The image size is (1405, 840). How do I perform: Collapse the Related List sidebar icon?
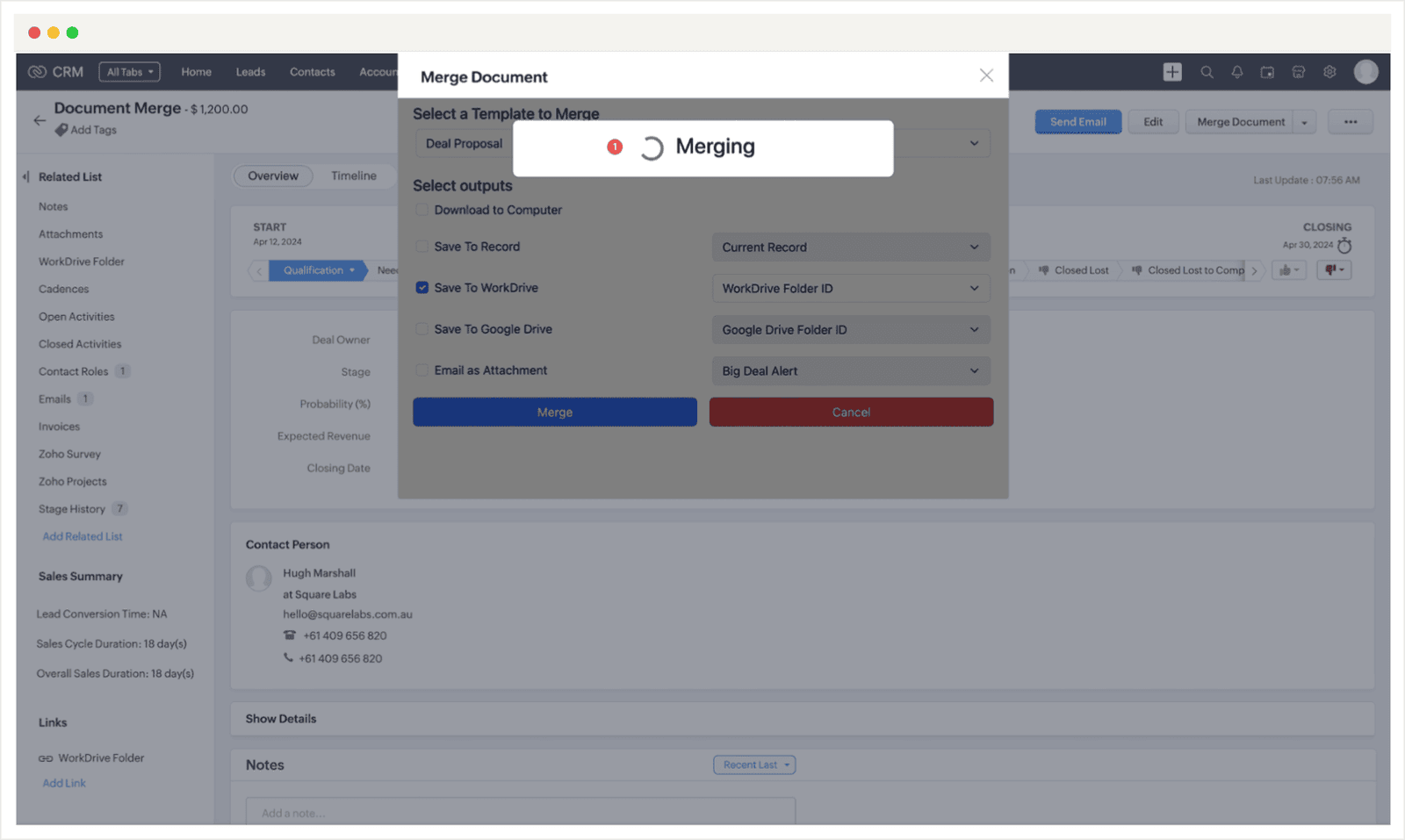click(25, 176)
